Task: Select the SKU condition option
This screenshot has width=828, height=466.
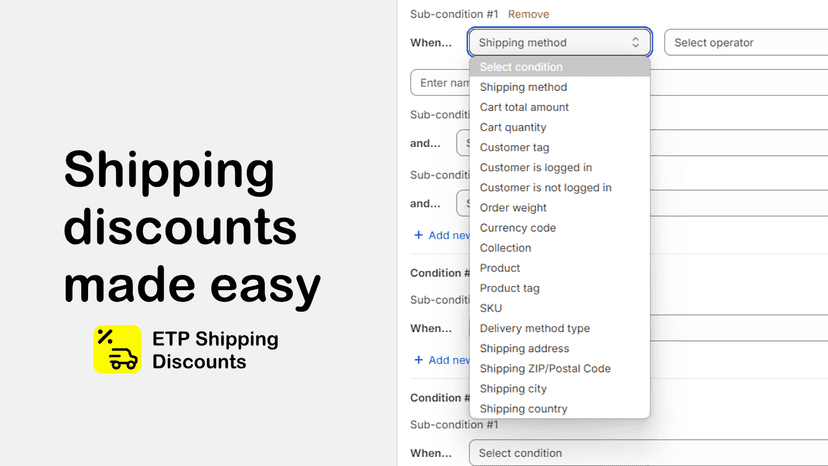Action: (x=559, y=308)
